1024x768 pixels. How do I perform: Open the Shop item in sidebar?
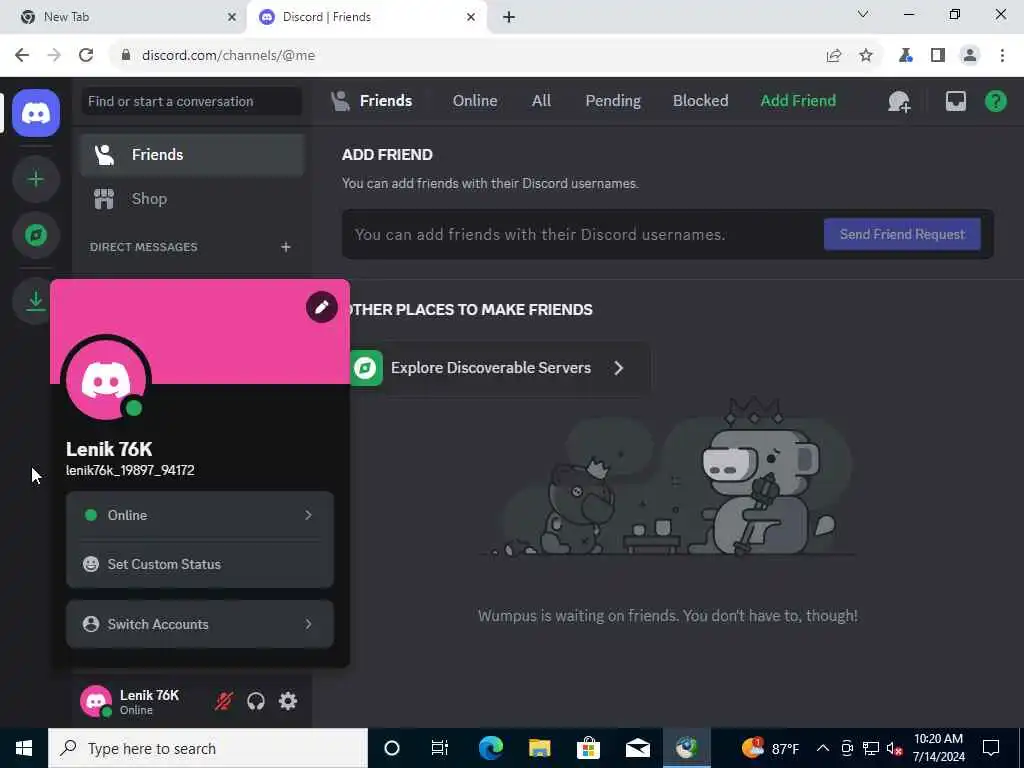(x=193, y=199)
